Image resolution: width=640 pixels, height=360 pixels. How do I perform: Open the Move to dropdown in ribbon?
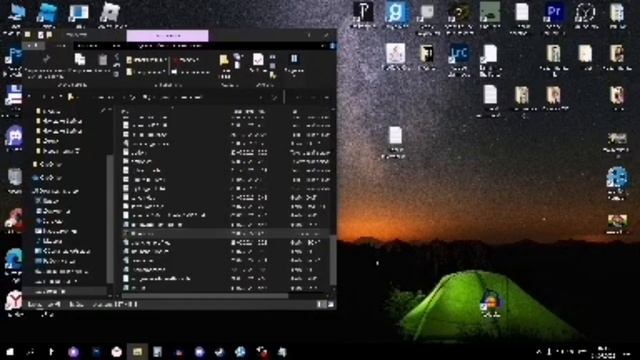[147, 60]
